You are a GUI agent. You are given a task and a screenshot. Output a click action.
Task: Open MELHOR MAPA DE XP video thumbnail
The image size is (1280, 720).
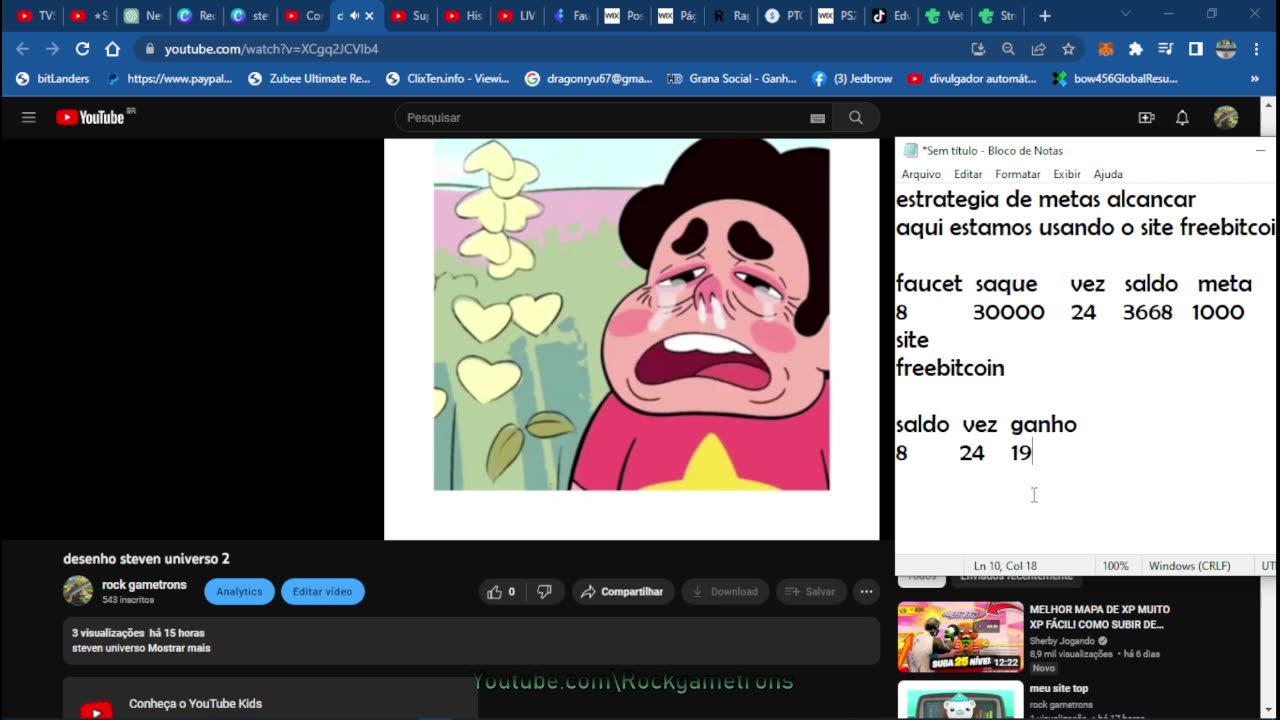960,637
